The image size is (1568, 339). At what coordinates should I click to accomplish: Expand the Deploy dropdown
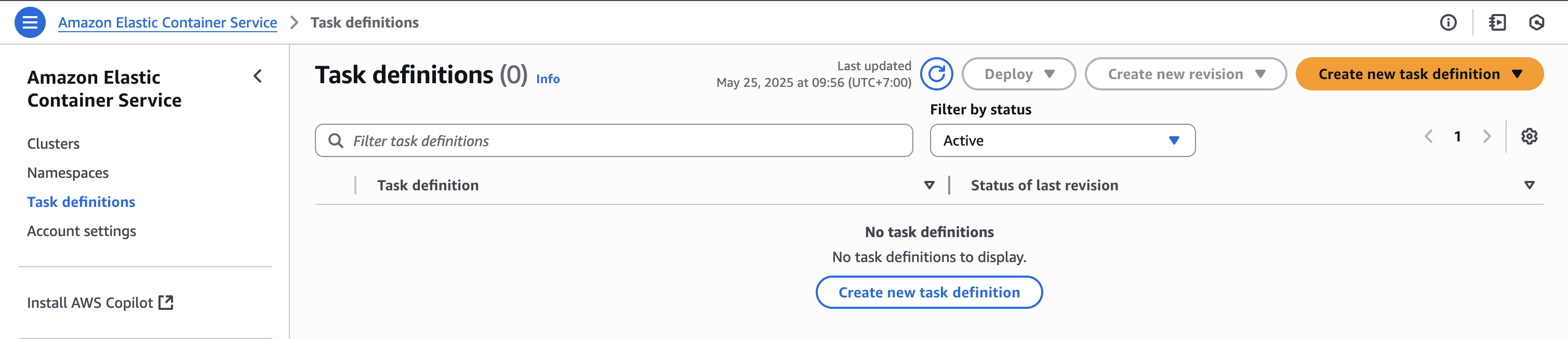point(1018,74)
